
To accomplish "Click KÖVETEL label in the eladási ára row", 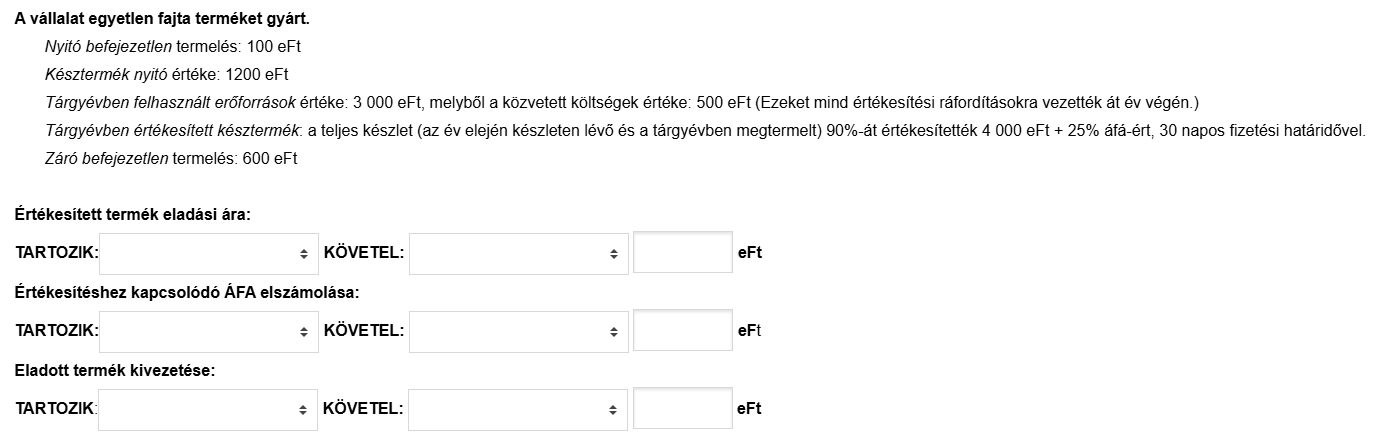I will pyautogui.click(x=364, y=253).
